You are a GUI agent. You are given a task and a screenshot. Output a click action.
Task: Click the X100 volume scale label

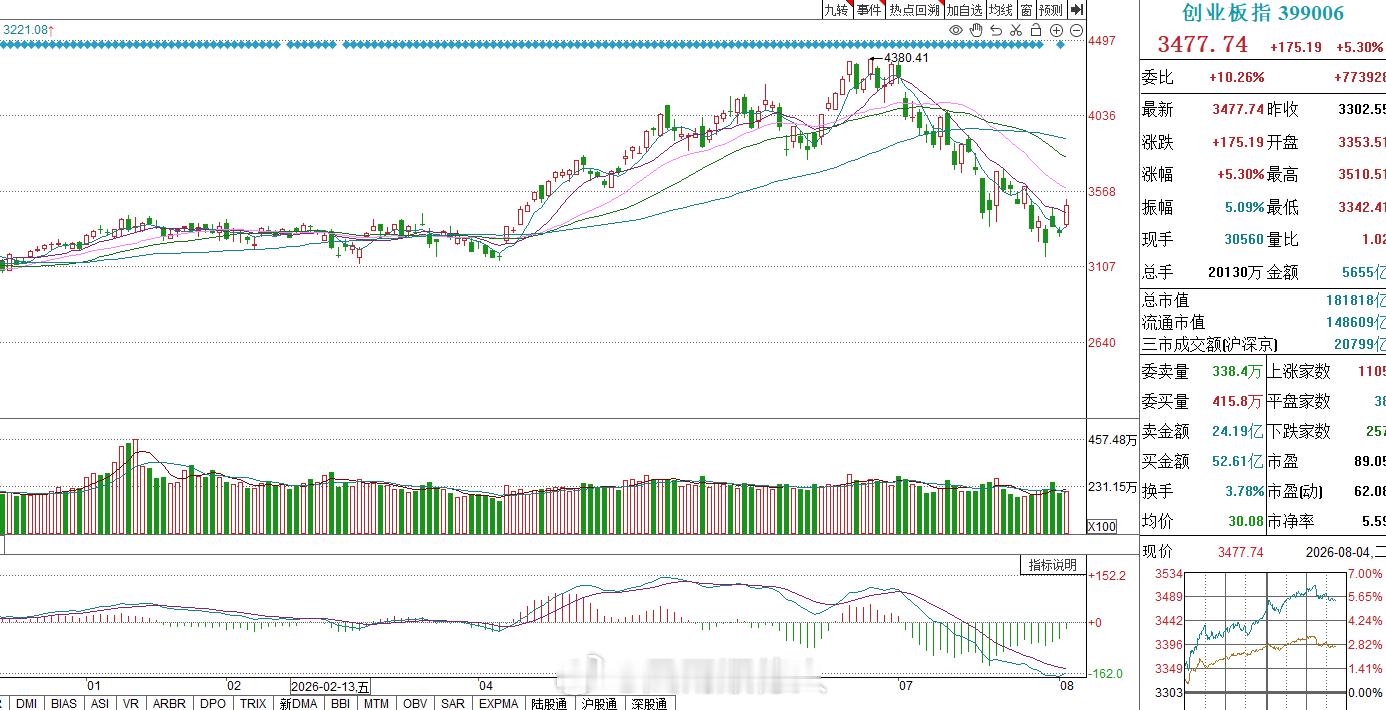(1102, 526)
